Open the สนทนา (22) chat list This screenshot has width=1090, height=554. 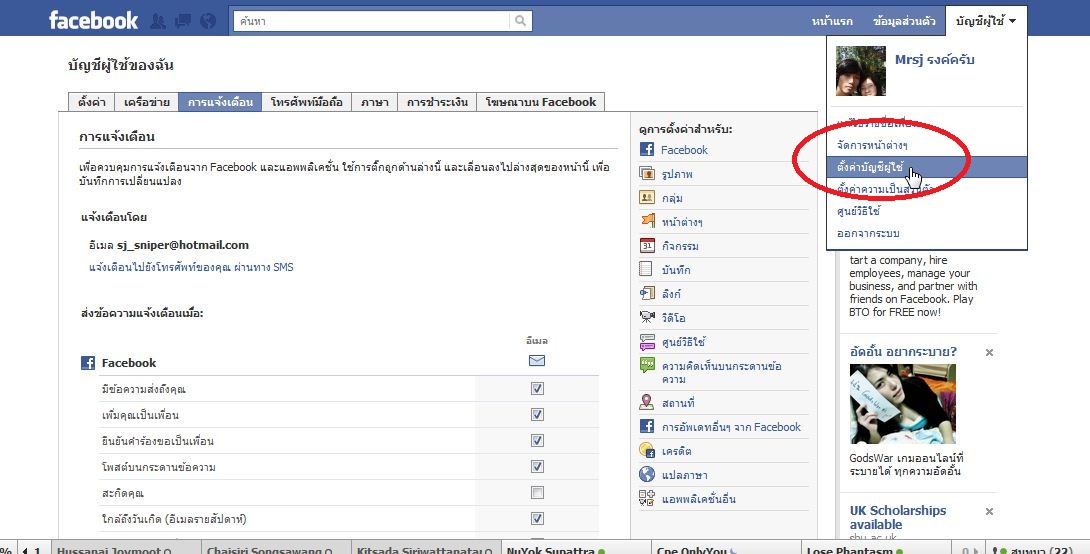(x=1038, y=548)
